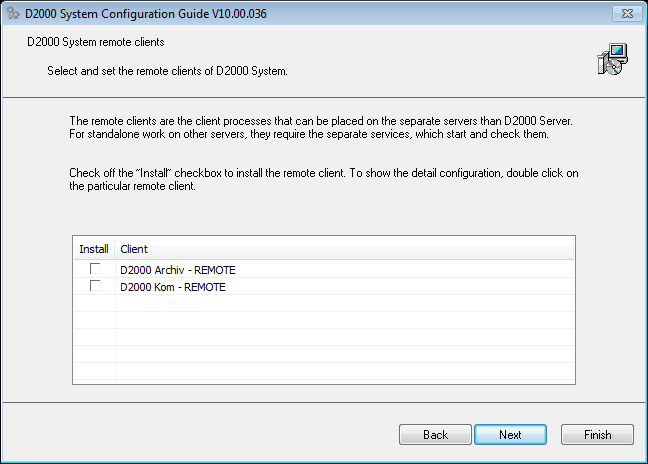The image size is (648, 464).
Task: Click the 'Check off the Install checkbox' instruction text
Action: pyautogui.click(x=318, y=179)
